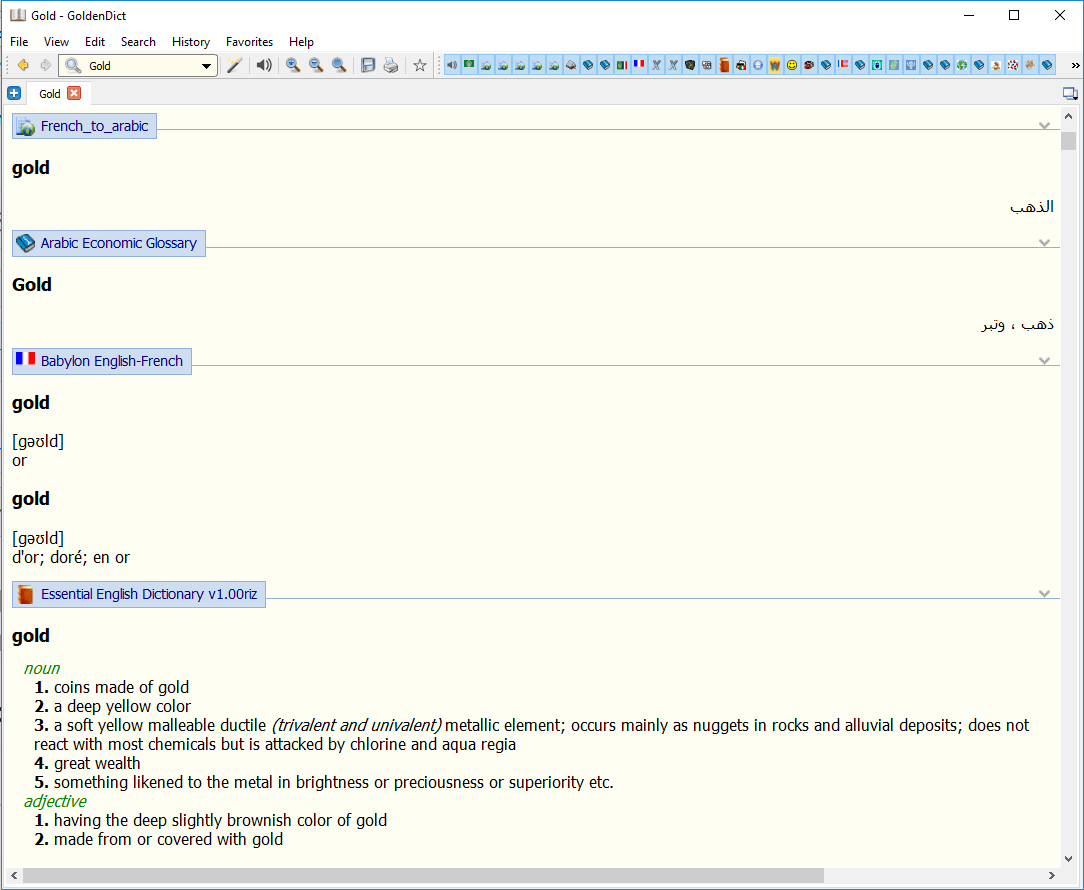Toggle the French_to_arabic dictionary in the dictionary bar
The width and height of the screenshot is (1084, 890).
(x=486, y=64)
